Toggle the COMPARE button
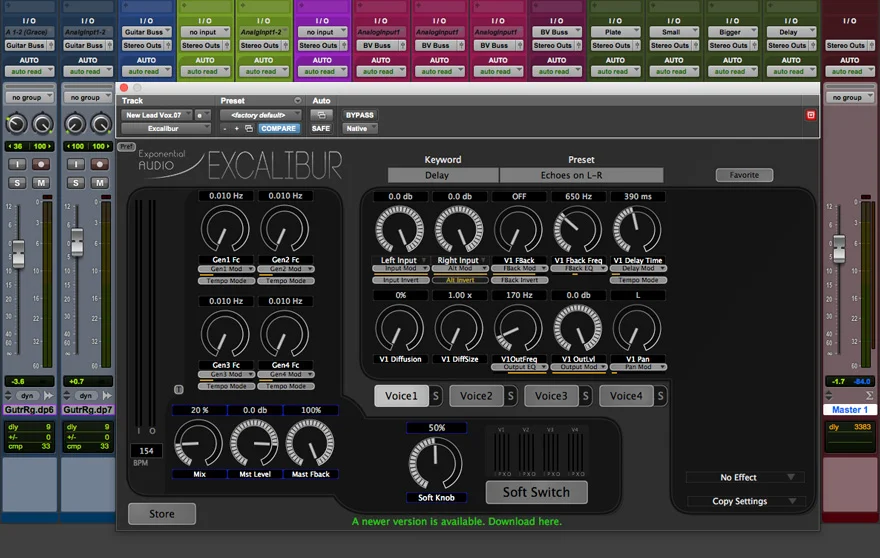The height and width of the screenshot is (558, 880). pyautogui.click(x=278, y=129)
